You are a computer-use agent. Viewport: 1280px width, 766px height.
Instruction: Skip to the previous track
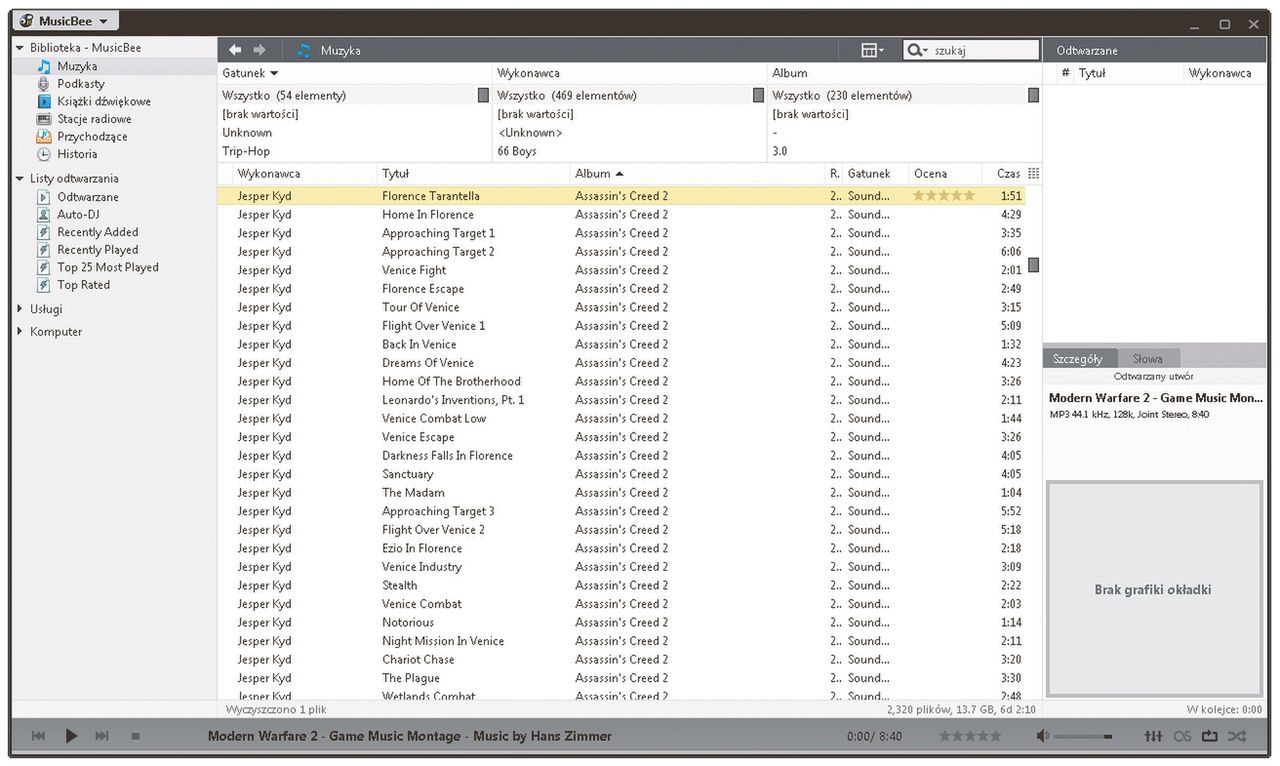[39, 736]
